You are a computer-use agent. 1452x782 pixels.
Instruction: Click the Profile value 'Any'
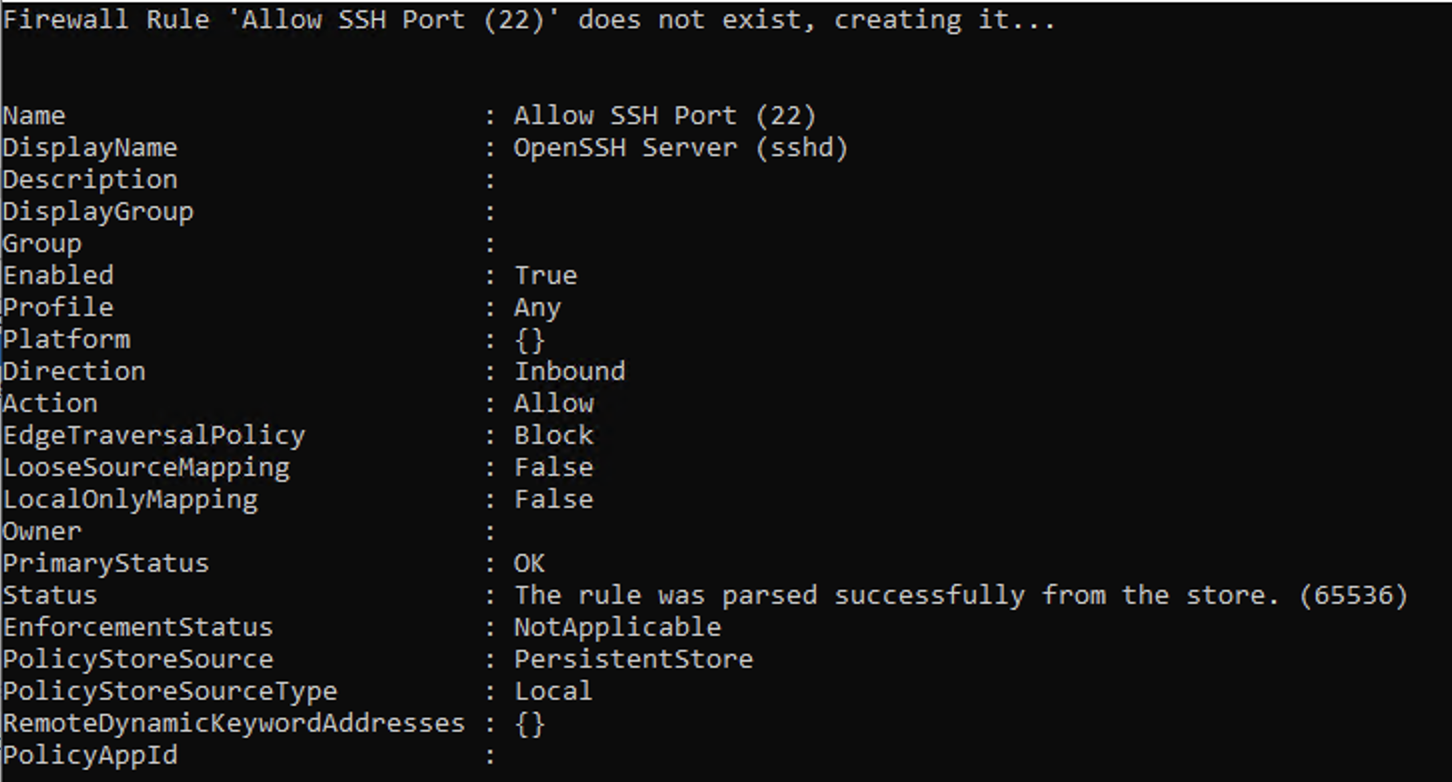click(538, 308)
